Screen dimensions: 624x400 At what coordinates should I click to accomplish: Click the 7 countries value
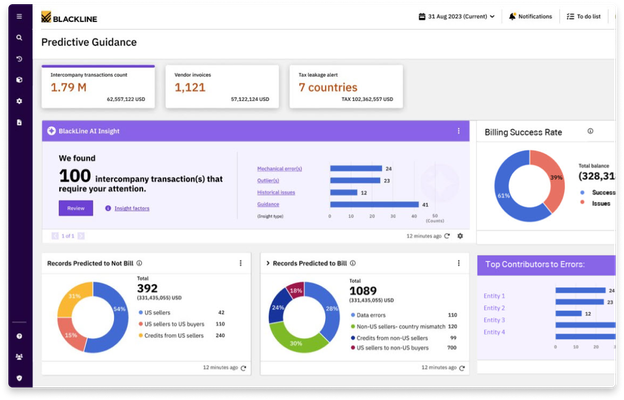pyautogui.click(x=328, y=87)
